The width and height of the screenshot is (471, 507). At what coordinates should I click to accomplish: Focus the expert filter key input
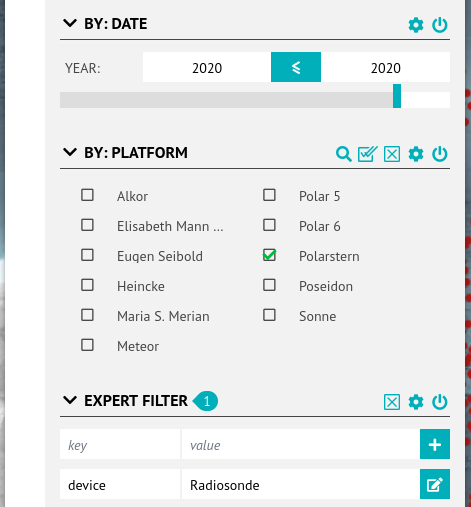point(120,444)
